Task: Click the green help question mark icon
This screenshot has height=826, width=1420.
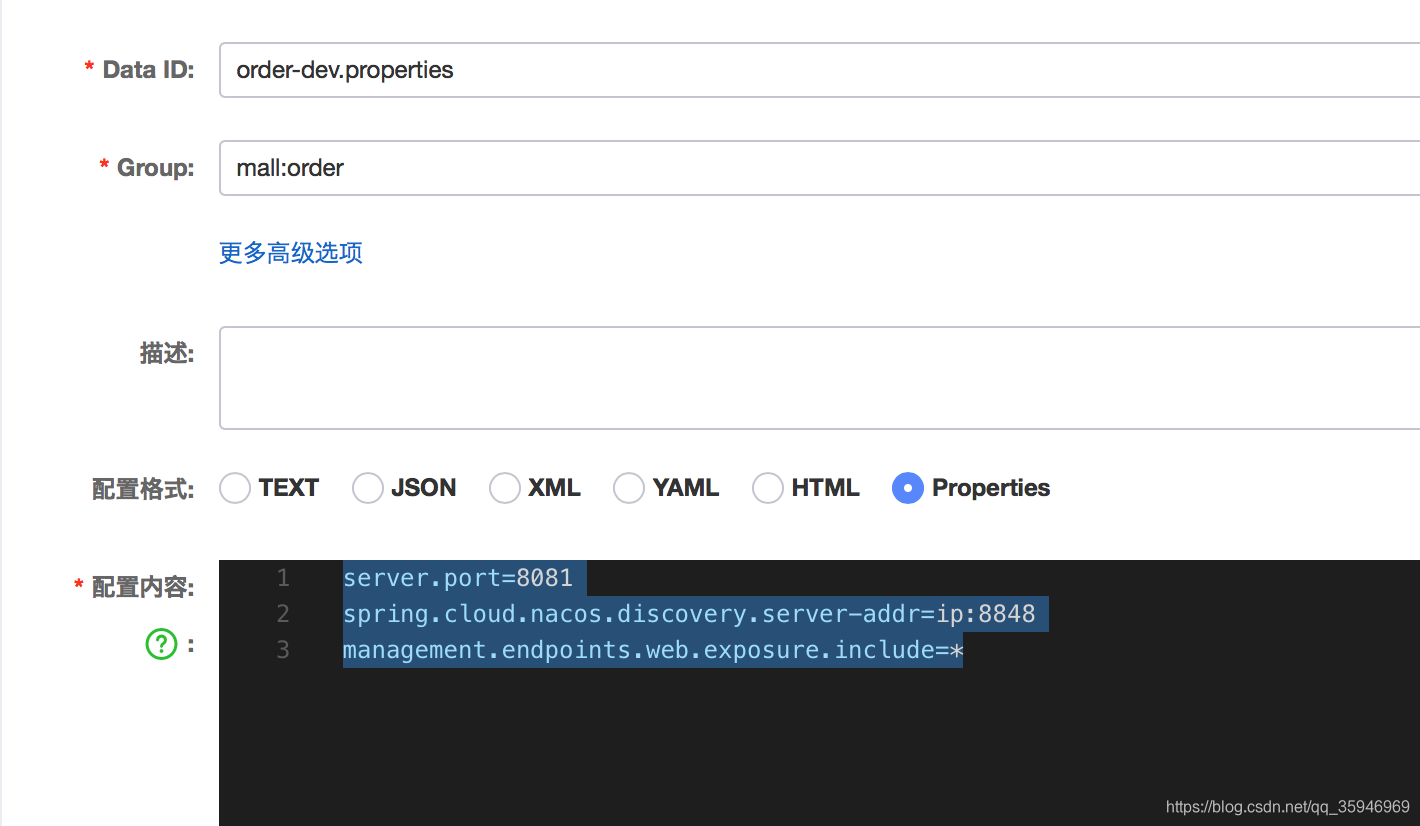Action: point(161,645)
